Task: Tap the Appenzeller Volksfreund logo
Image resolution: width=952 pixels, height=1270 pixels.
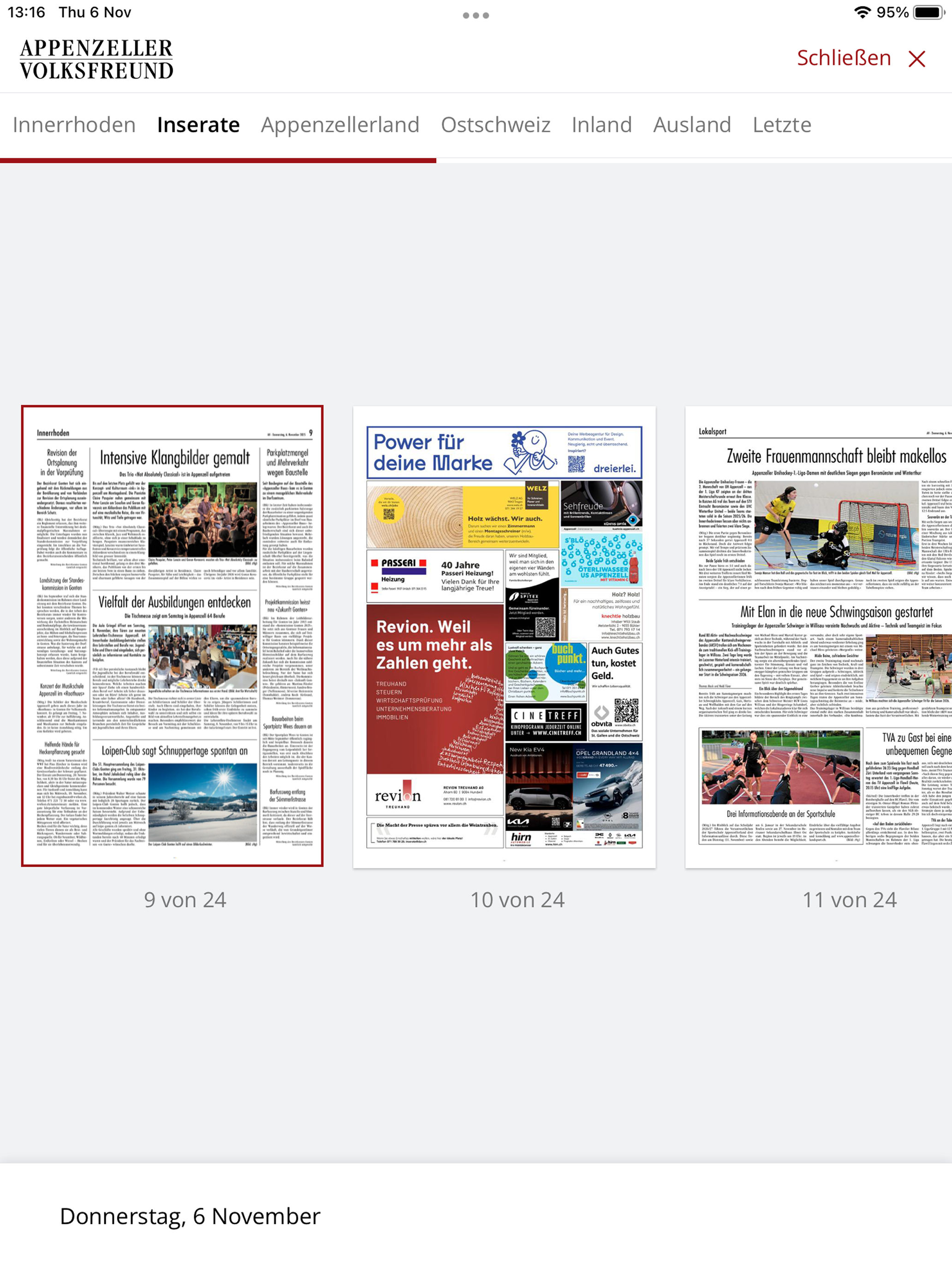Action: pyautogui.click(x=96, y=59)
